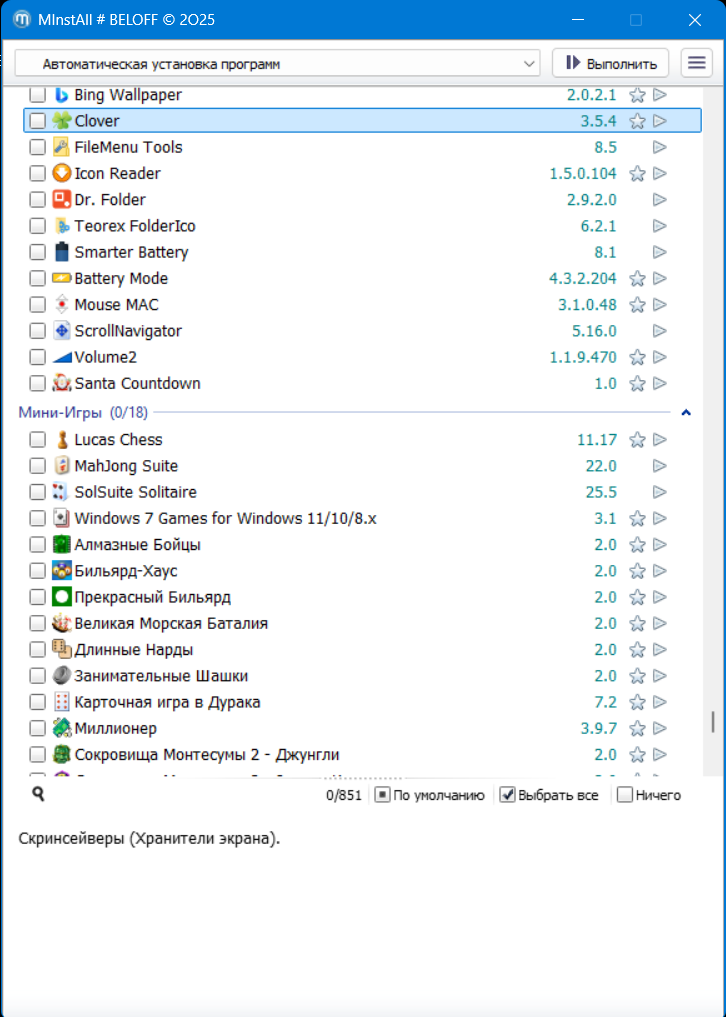Open the Автоматическая установка программ dropdown

click(277, 64)
